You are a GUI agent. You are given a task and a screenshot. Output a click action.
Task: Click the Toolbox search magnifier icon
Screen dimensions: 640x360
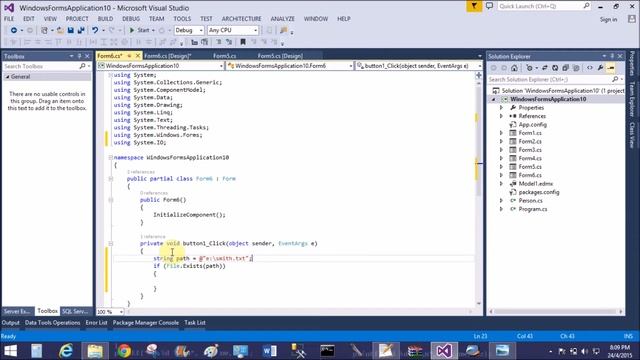click(82, 66)
